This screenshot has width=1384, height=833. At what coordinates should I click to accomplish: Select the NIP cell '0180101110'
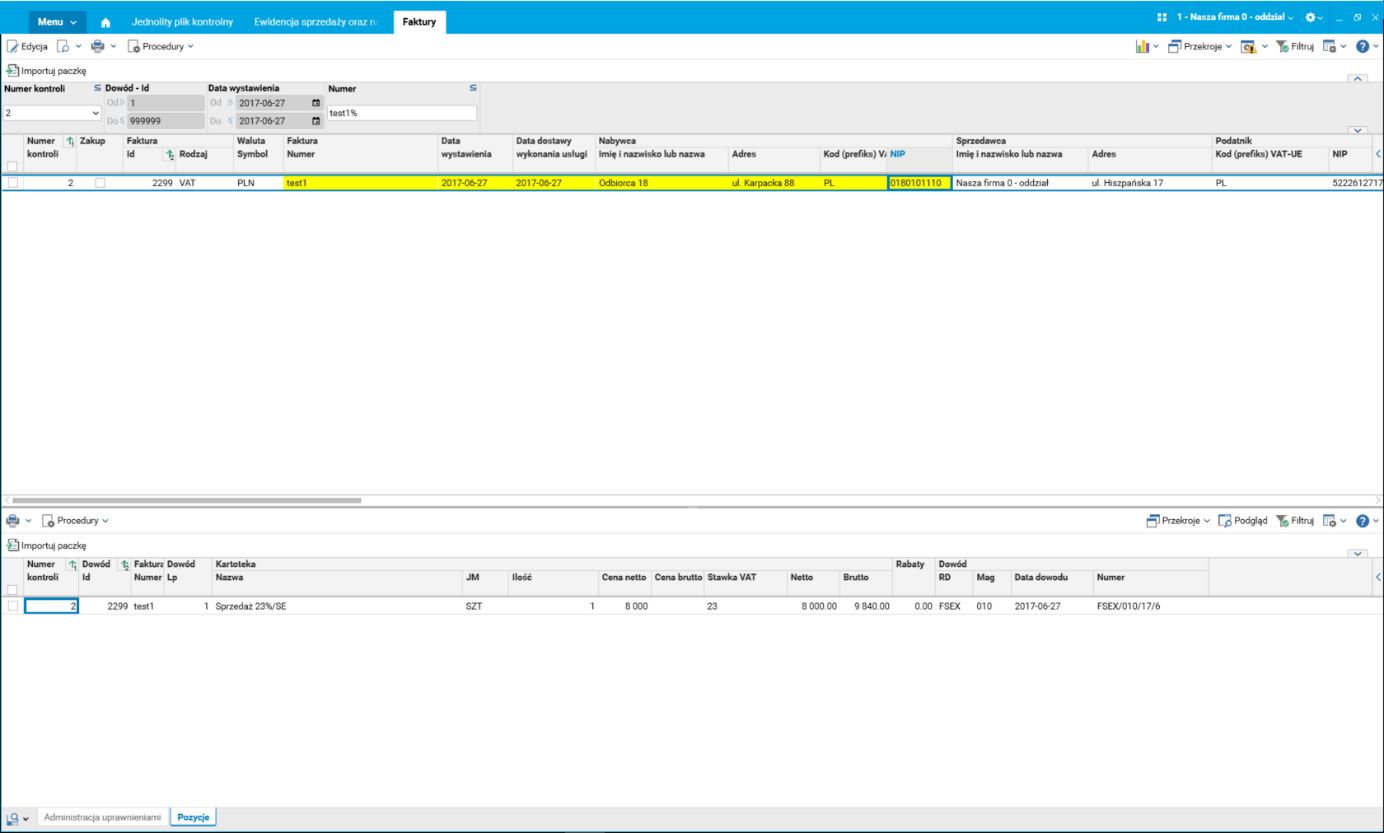pyautogui.click(x=919, y=183)
